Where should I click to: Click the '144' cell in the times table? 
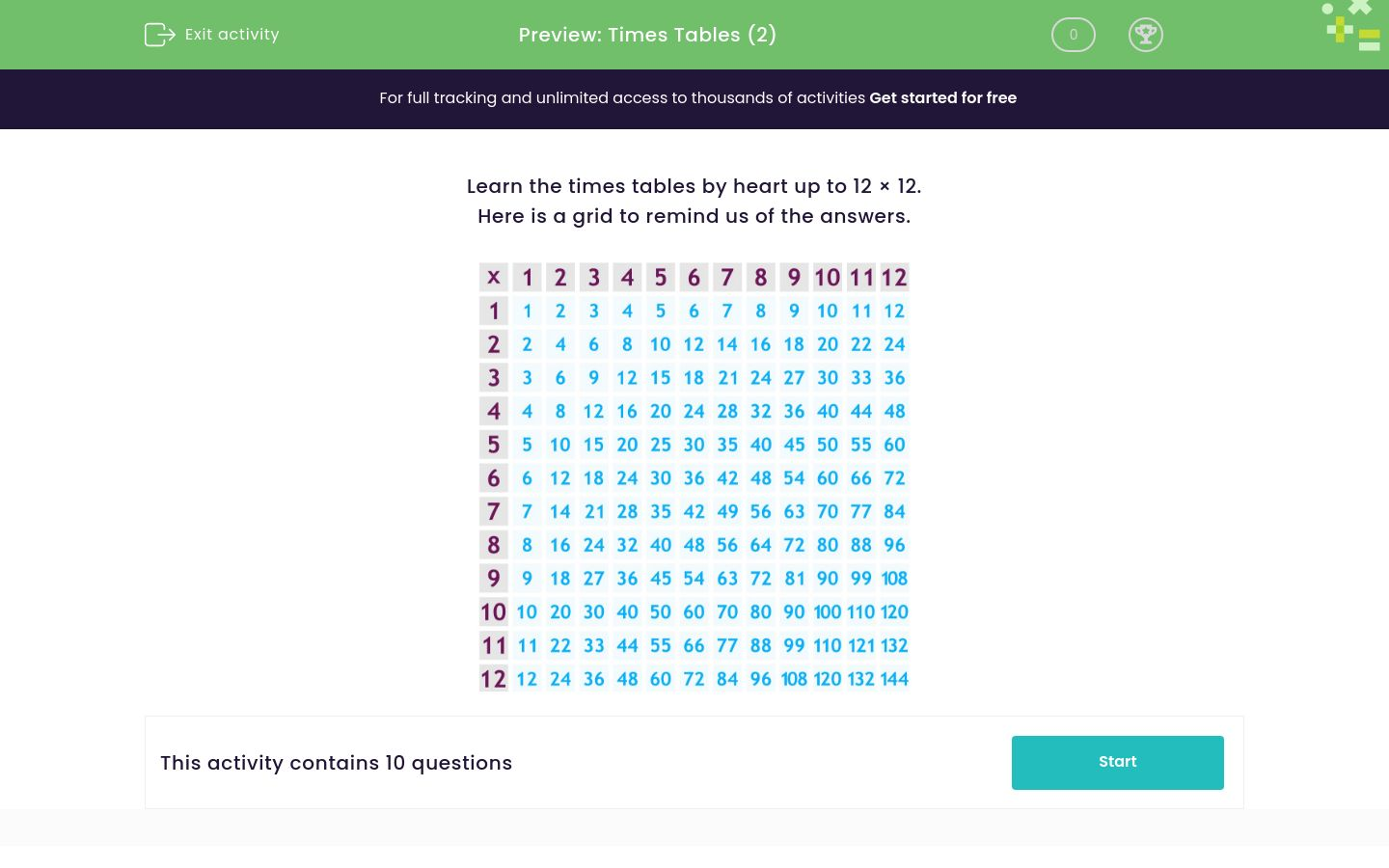[x=894, y=679]
